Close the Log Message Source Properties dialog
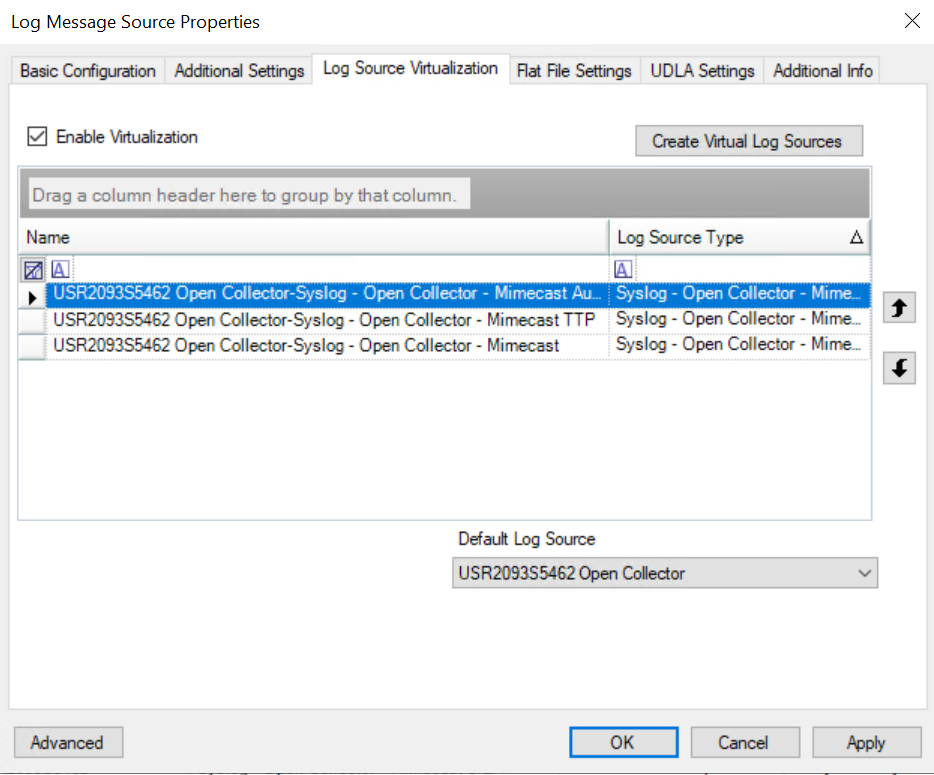Screen dimensions: 934x775 click(912, 21)
